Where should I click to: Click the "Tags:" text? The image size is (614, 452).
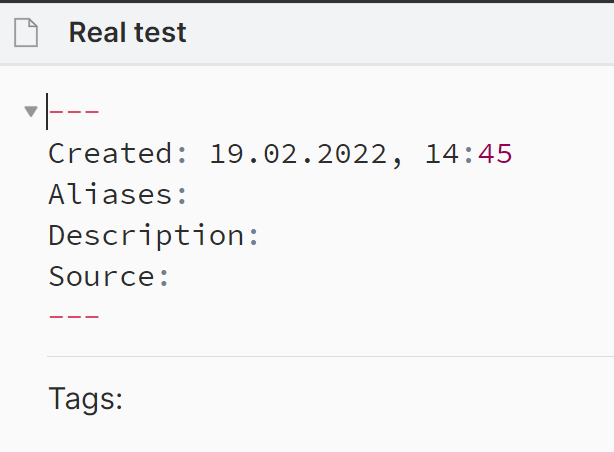click(x=85, y=400)
